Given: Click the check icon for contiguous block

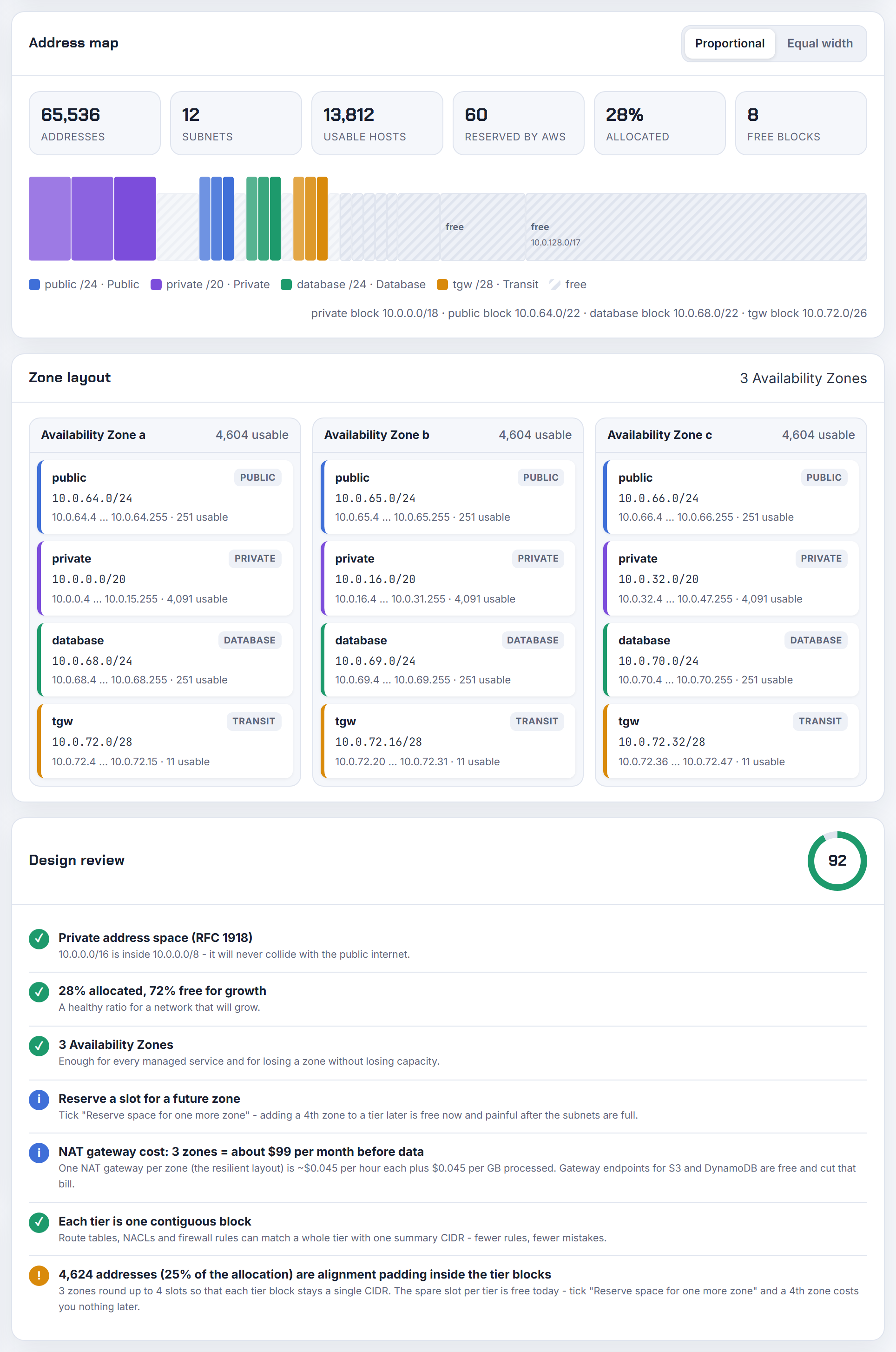Looking at the screenshot, I should click(39, 1222).
